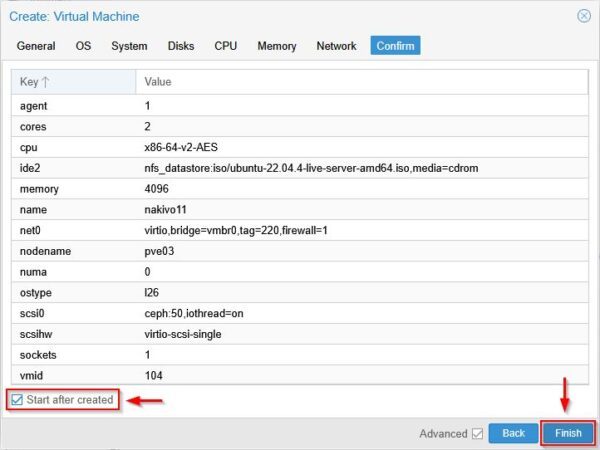Select the ostype value l26
Screen dimensions: 600x450
[x=151, y=292]
